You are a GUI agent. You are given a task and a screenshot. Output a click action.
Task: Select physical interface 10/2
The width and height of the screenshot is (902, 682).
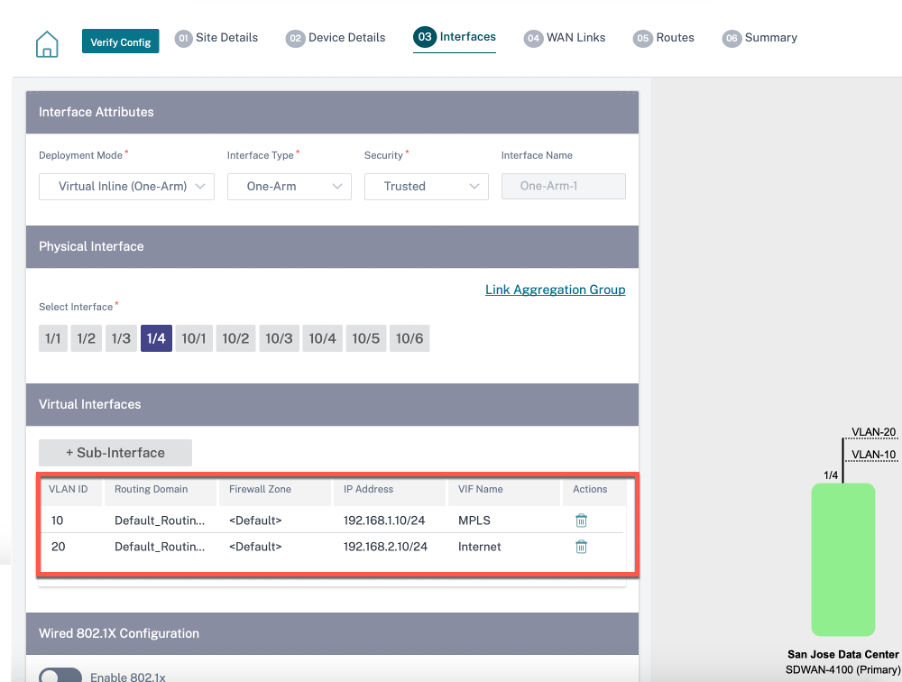pos(236,338)
